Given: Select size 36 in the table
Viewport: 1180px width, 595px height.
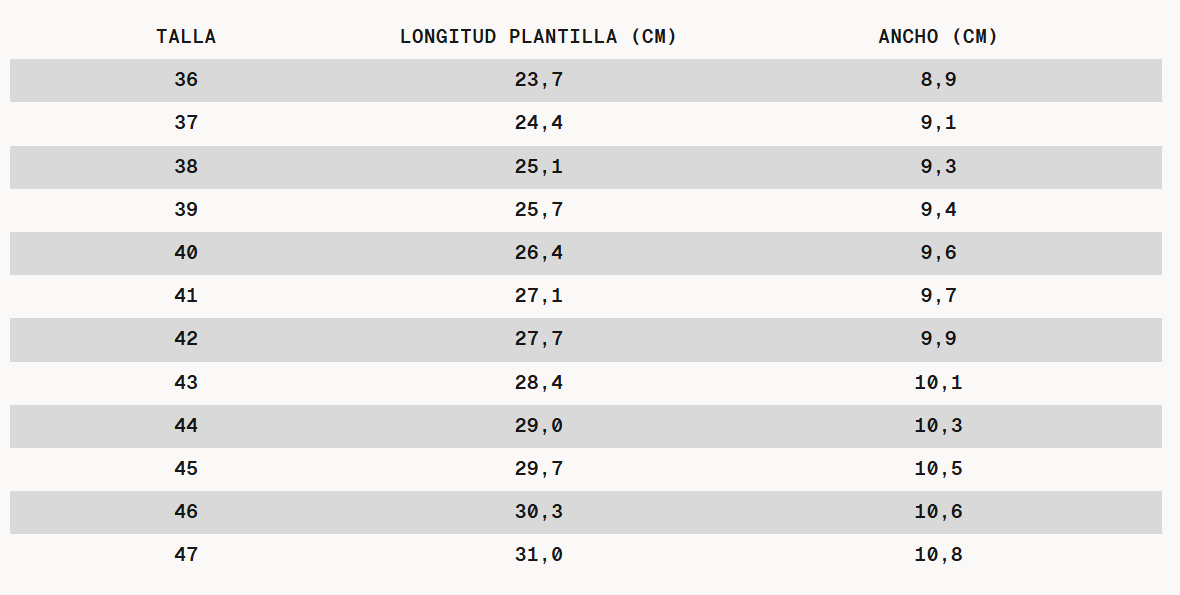Looking at the screenshot, I should (x=186, y=80).
